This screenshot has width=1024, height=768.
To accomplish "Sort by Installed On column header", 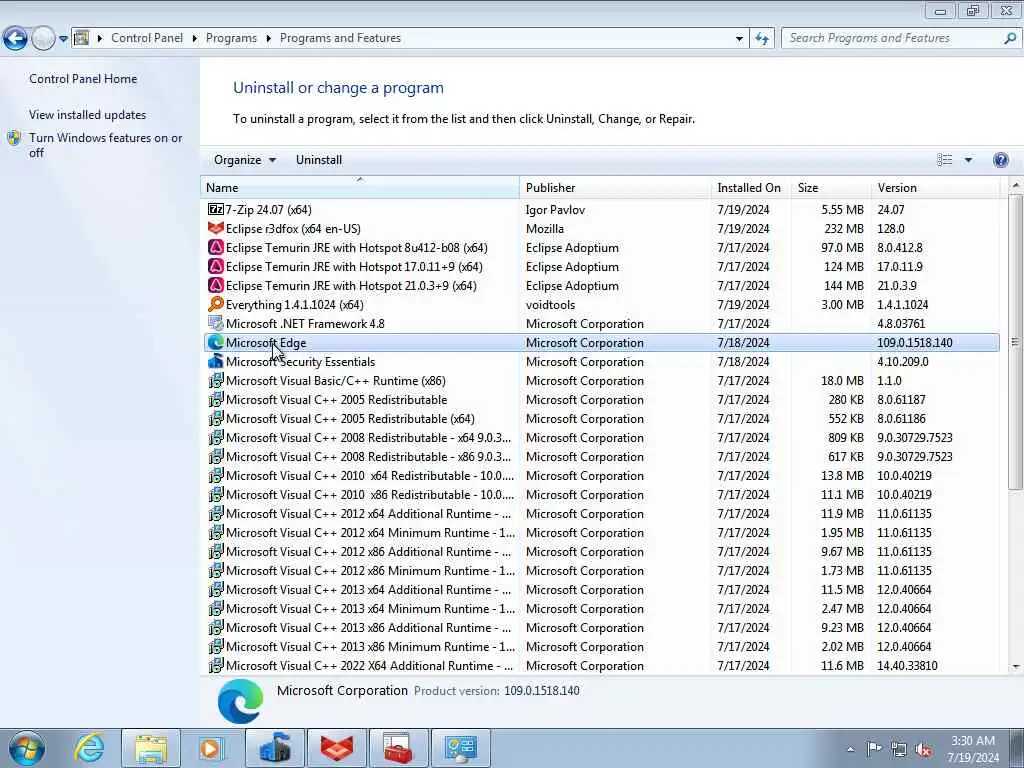I will coord(751,187).
